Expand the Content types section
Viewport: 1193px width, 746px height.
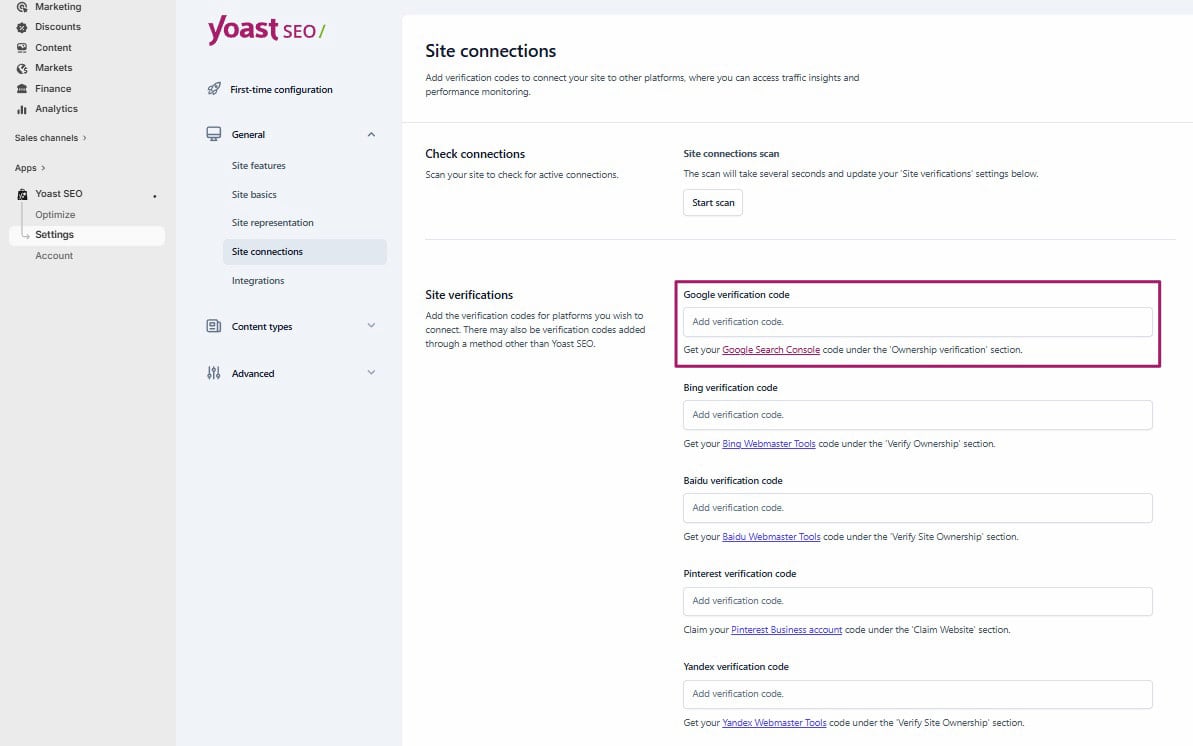pos(371,326)
